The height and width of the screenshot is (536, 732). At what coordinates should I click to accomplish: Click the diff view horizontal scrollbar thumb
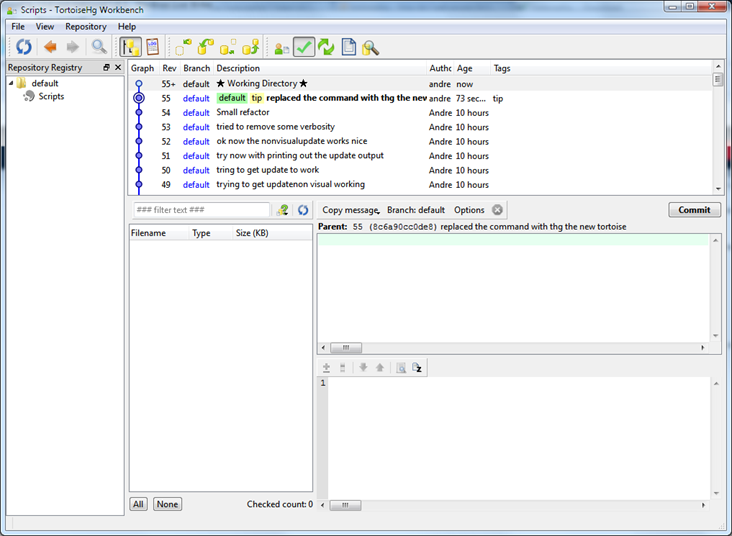[345, 505]
